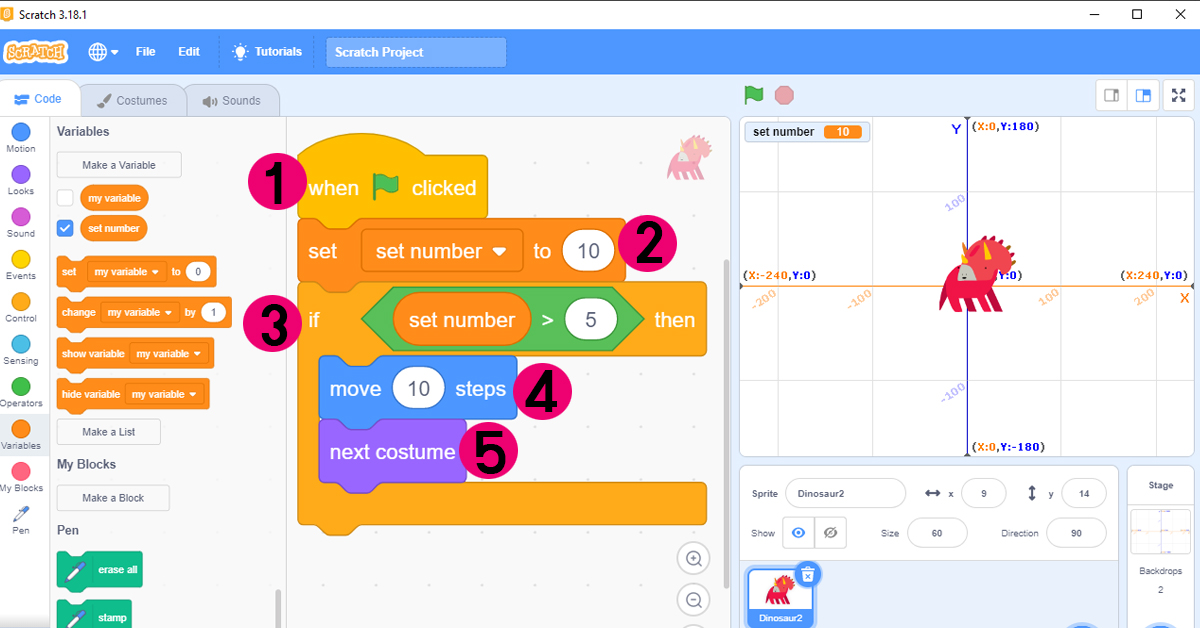The height and width of the screenshot is (628, 1200).
Task: Hide the sprite using crossed-eye button
Action: pos(830,533)
